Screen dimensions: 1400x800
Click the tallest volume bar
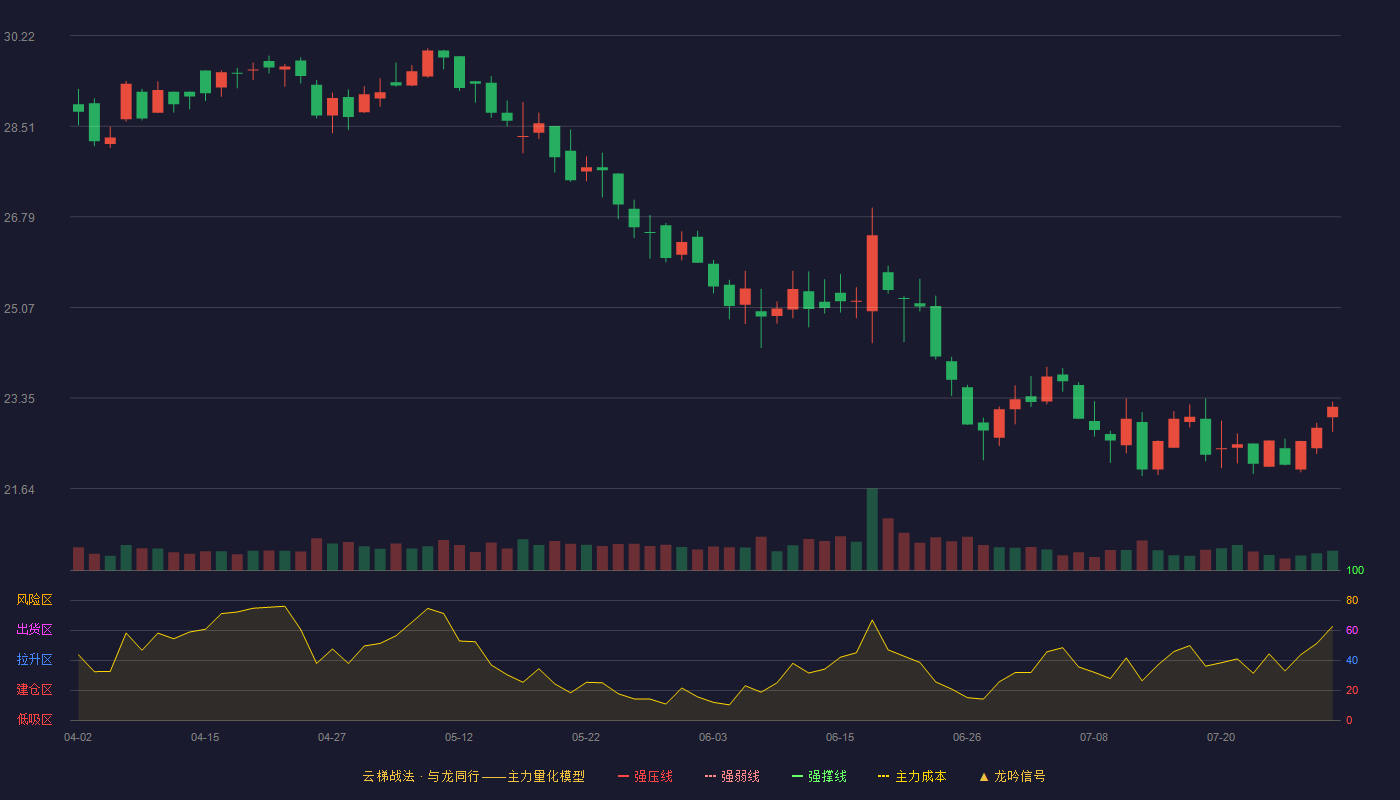[x=872, y=529]
